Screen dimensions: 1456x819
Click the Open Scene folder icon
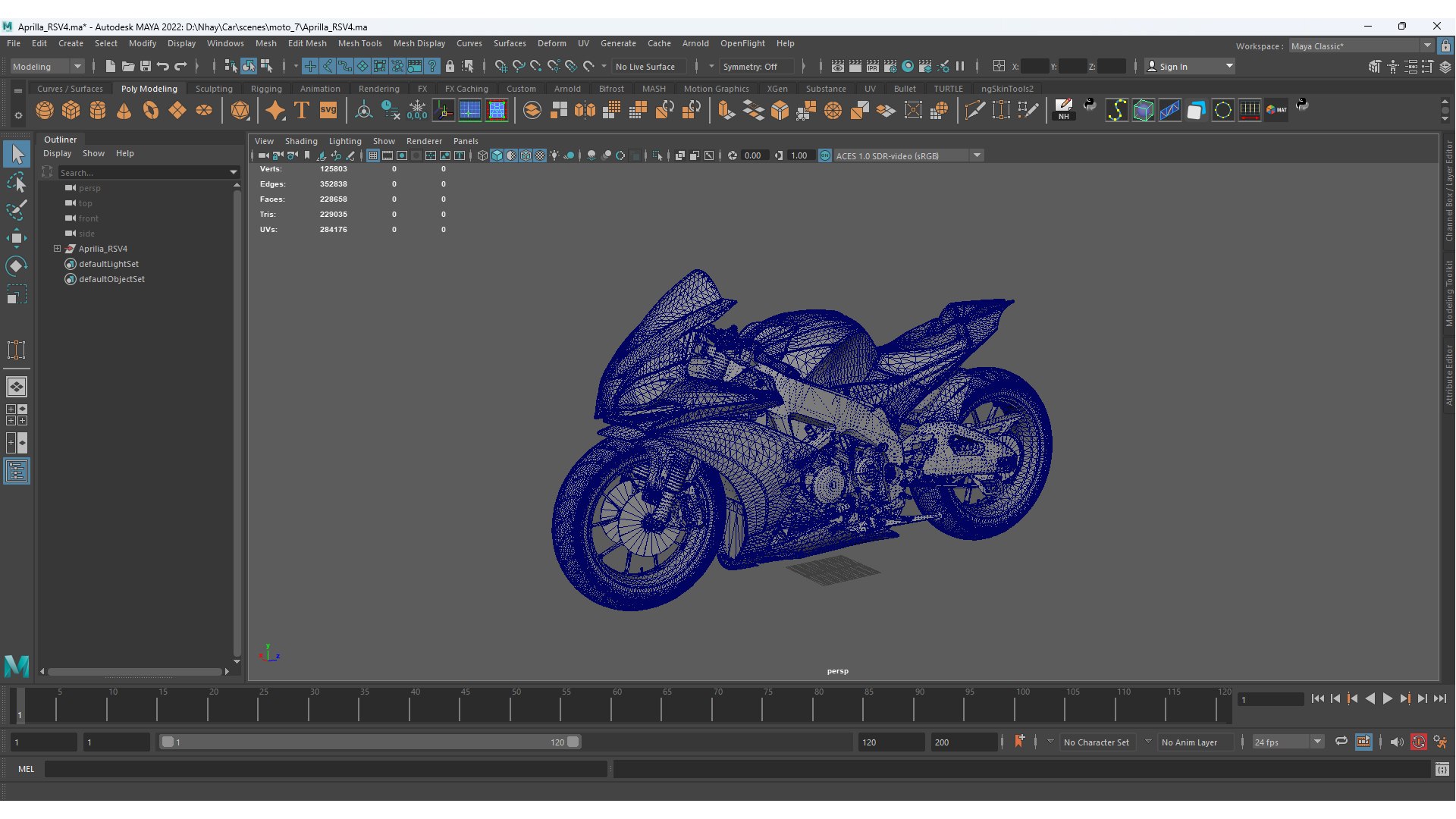(128, 67)
